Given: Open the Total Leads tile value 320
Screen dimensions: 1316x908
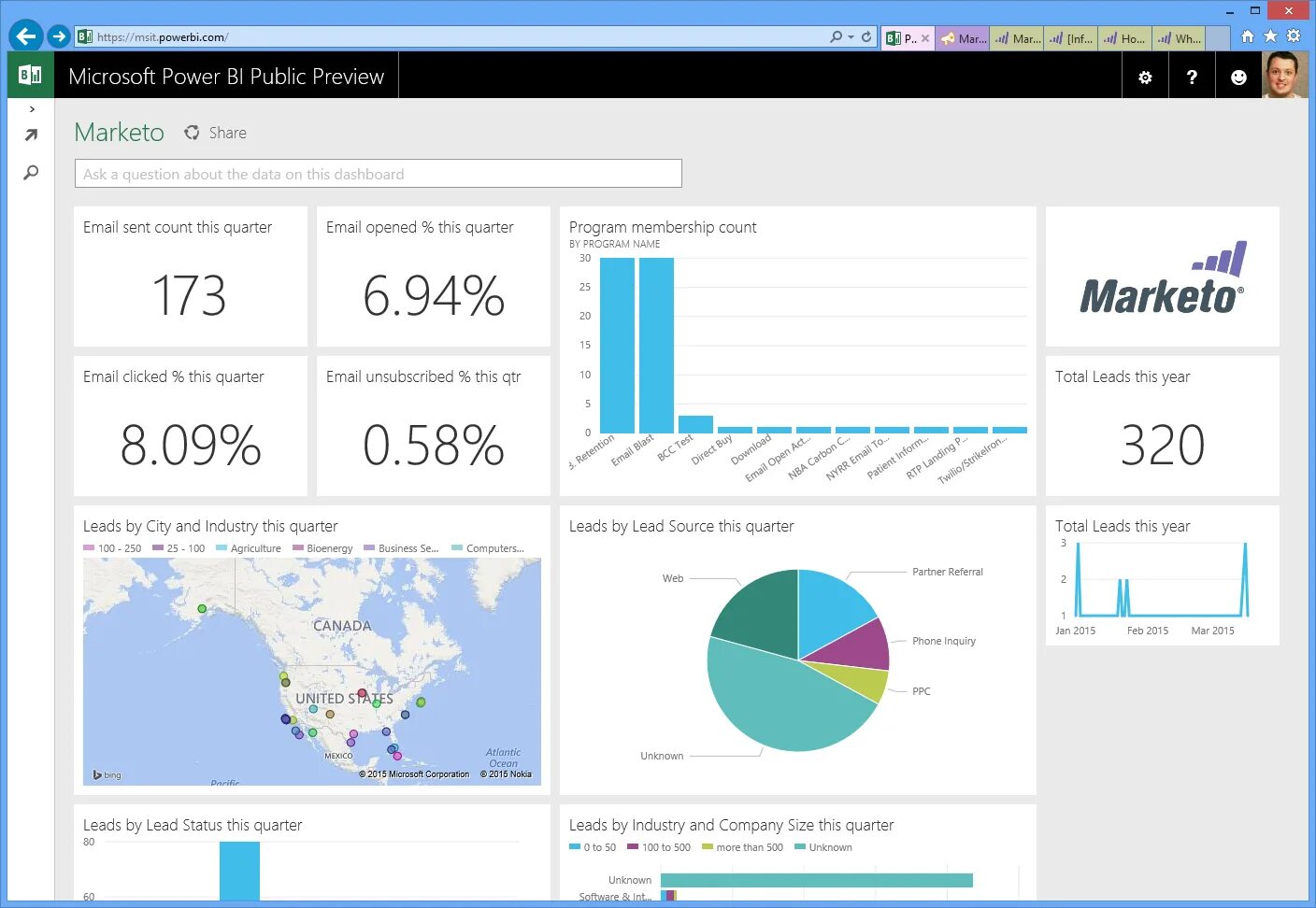Looking at the screenshot, I should point(1163,445).
